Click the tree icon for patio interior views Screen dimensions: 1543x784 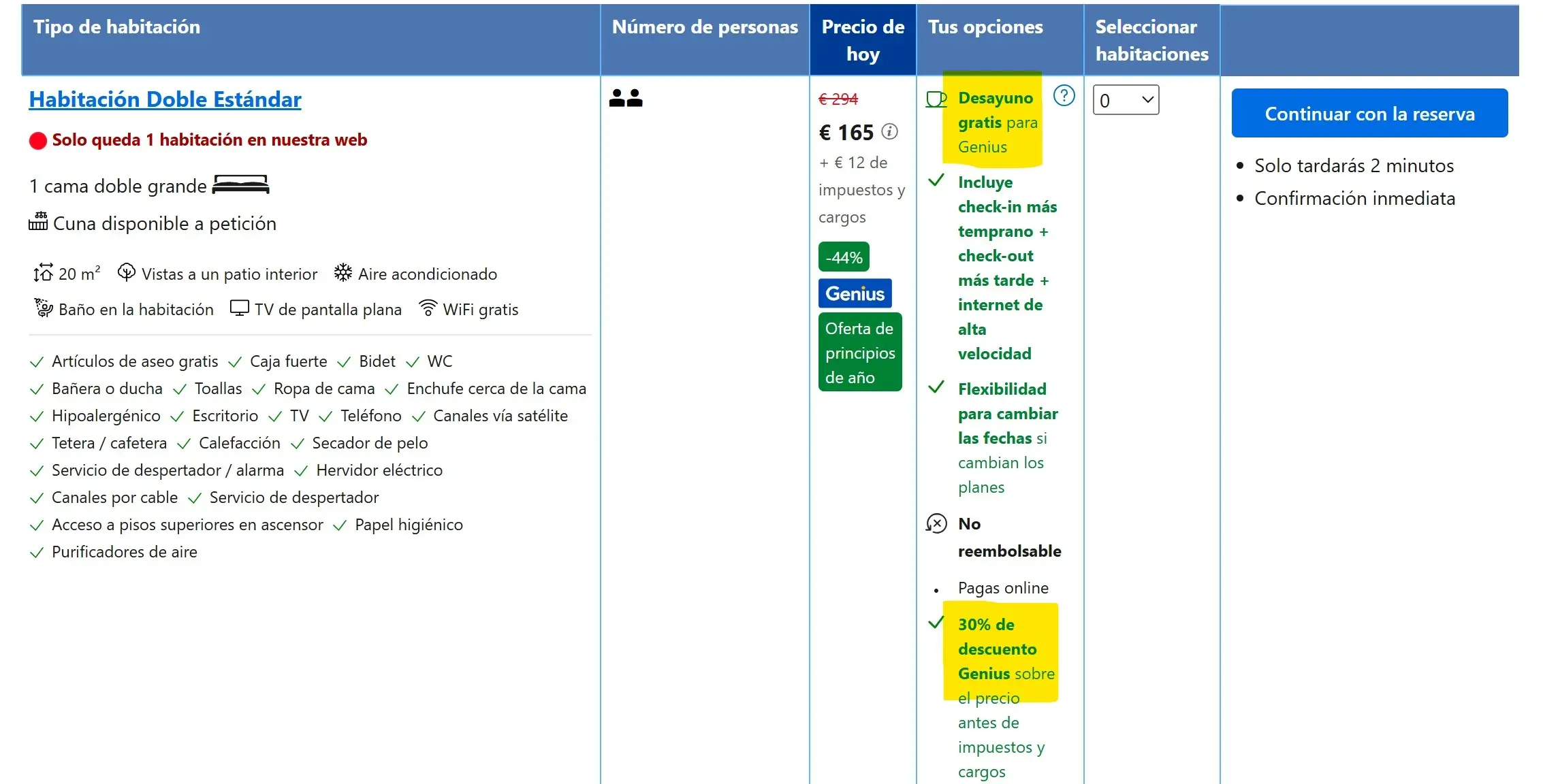[x=126, y=272]
